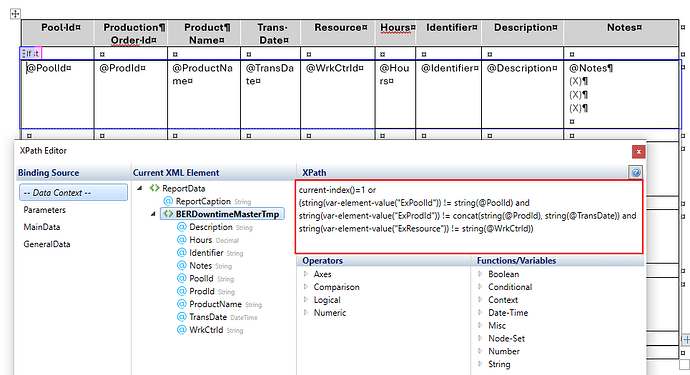Select the MainData binding source
The width and height of the screenshot is (690, 375).
tap(42, 227)
